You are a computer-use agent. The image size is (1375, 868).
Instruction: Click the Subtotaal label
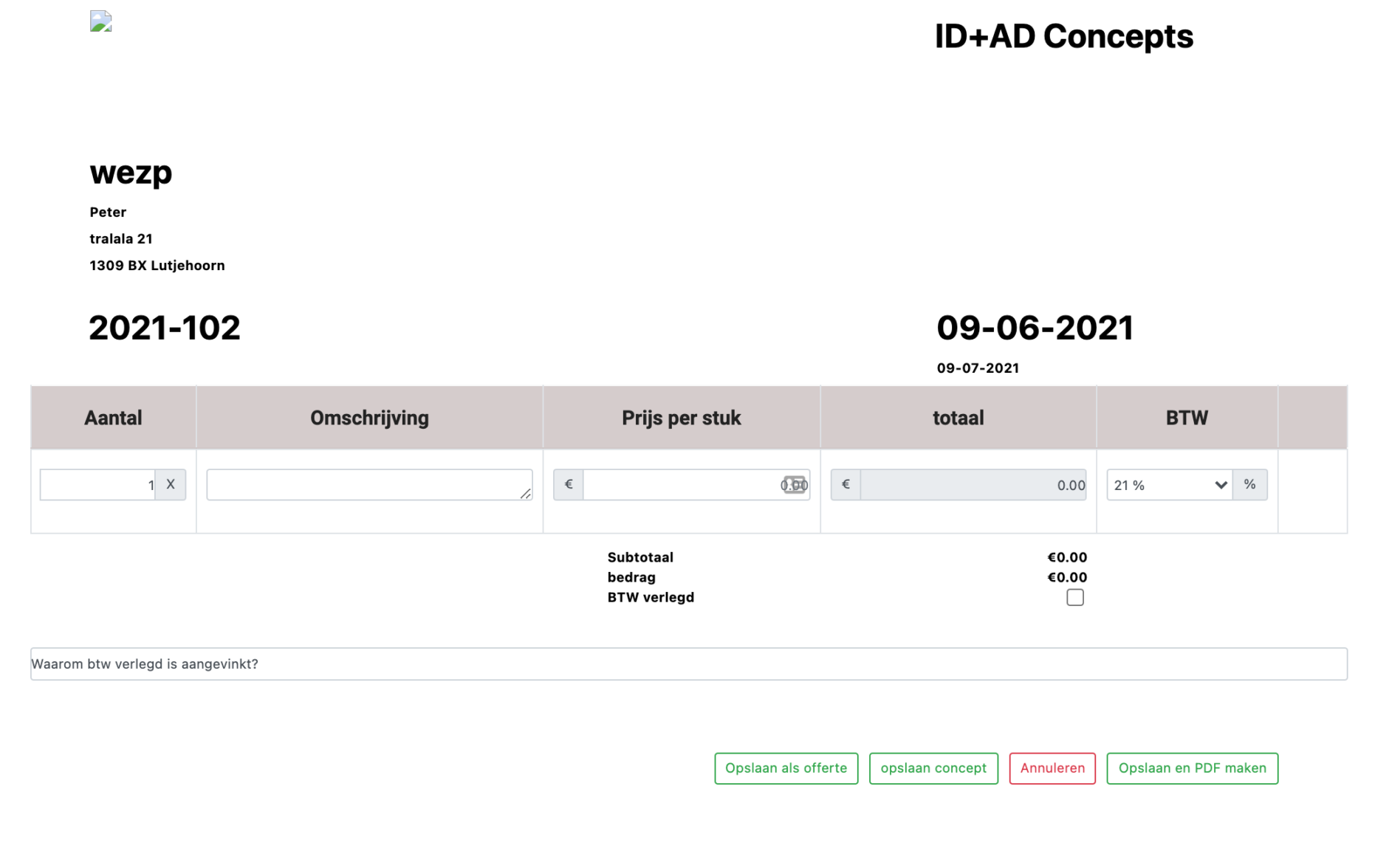640,557
